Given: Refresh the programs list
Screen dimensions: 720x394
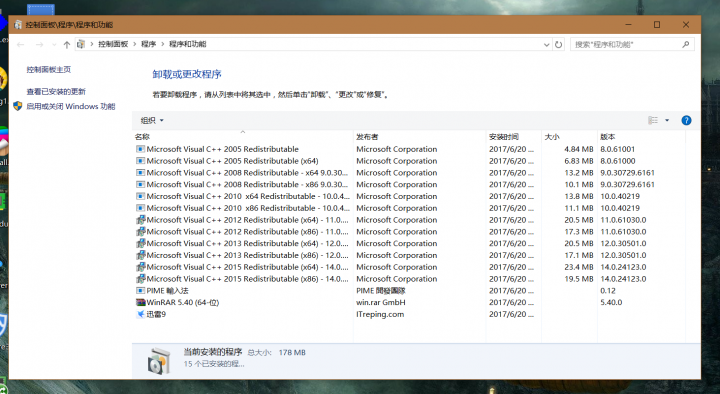Looking at the screenshot, I should (558, 45).
